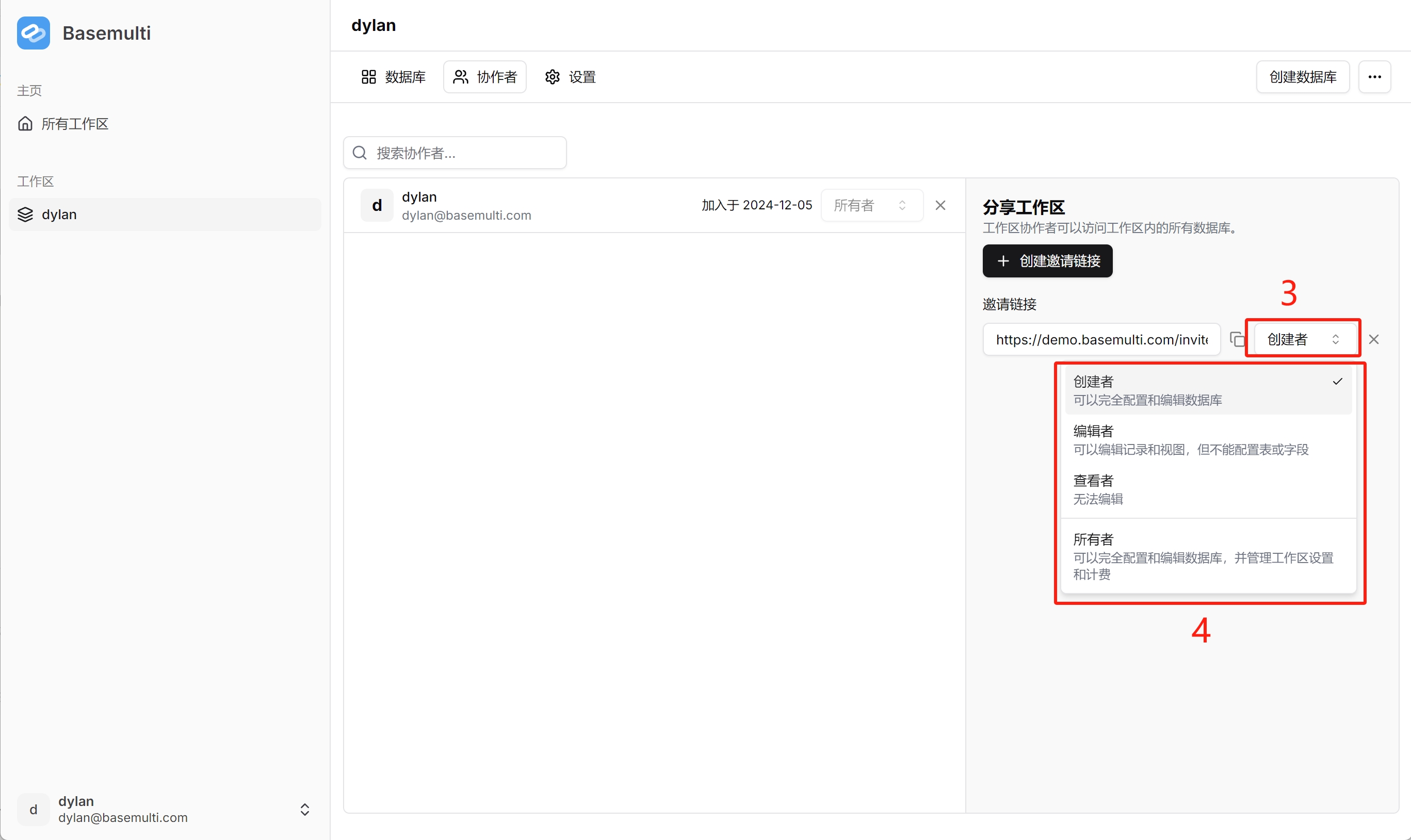The image size is (1411, 840).
Task: Click the dylan@basemulti.com account at sidebar bottom
Action: click(x=123, y=817)
